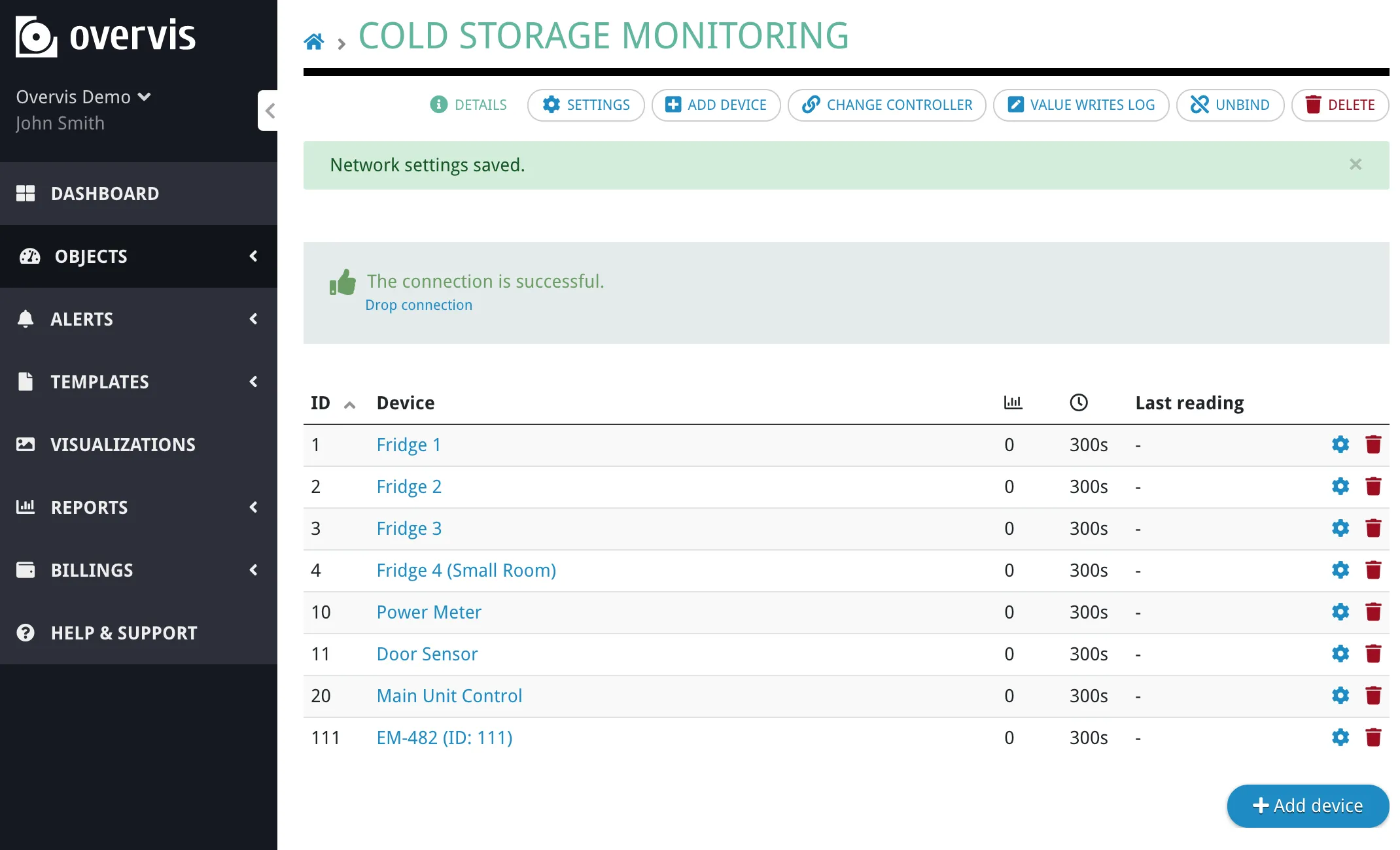Delete Fridge 3 using trash icon
This screenshot has width=1400, height=850.
coord(1373,528)
